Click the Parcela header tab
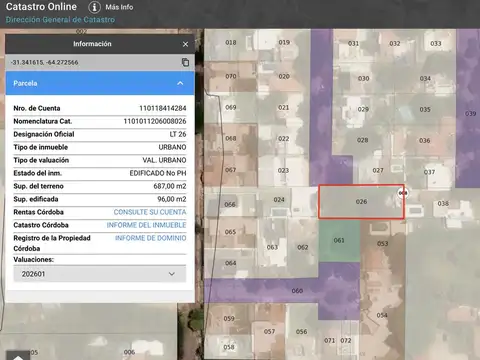The width and height of the screenshot is (480, 360). (x=100, y=83)
